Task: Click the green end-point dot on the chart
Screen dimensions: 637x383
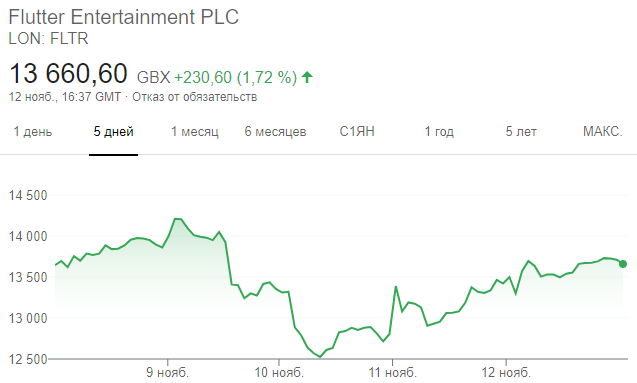Action: [623, 264]
